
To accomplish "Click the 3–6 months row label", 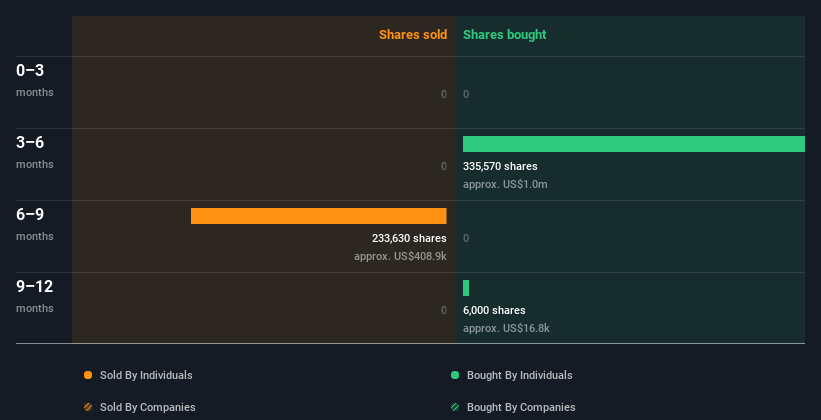I will click(x=35, y=153).
